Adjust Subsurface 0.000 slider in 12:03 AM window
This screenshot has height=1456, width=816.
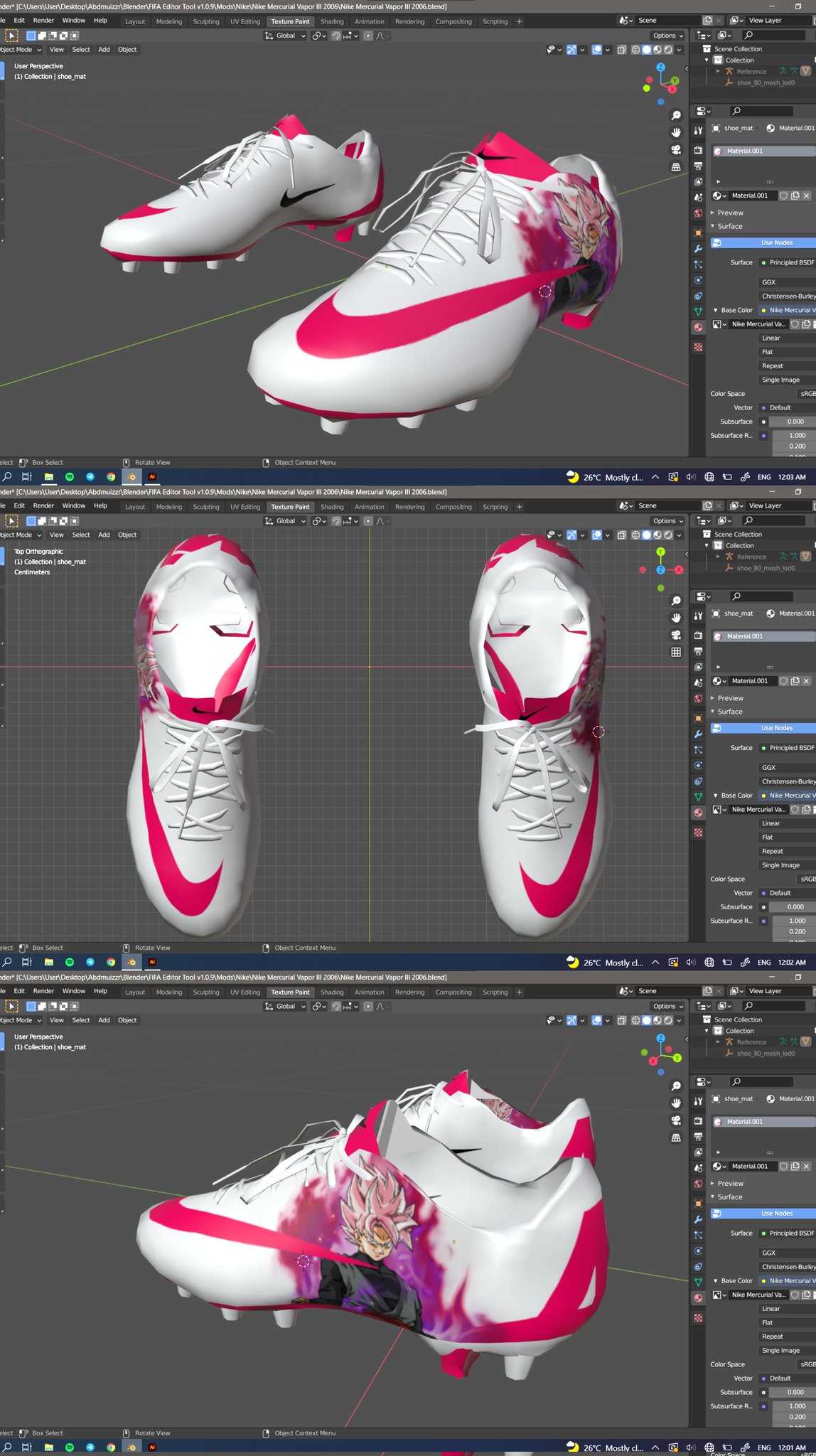(794, 422)
